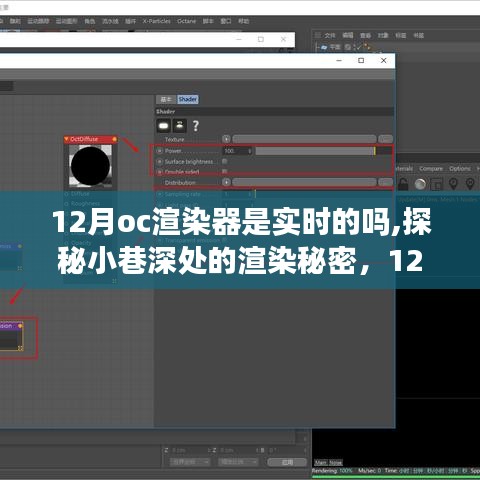
Task: Click the keyframe circle next to Surface brightness
Action: (160, 162)
